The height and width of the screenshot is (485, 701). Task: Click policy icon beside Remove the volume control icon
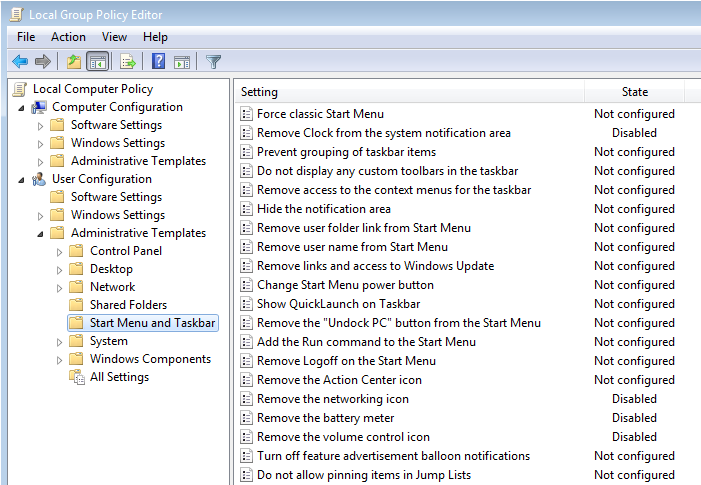click(x=246, y=437)
